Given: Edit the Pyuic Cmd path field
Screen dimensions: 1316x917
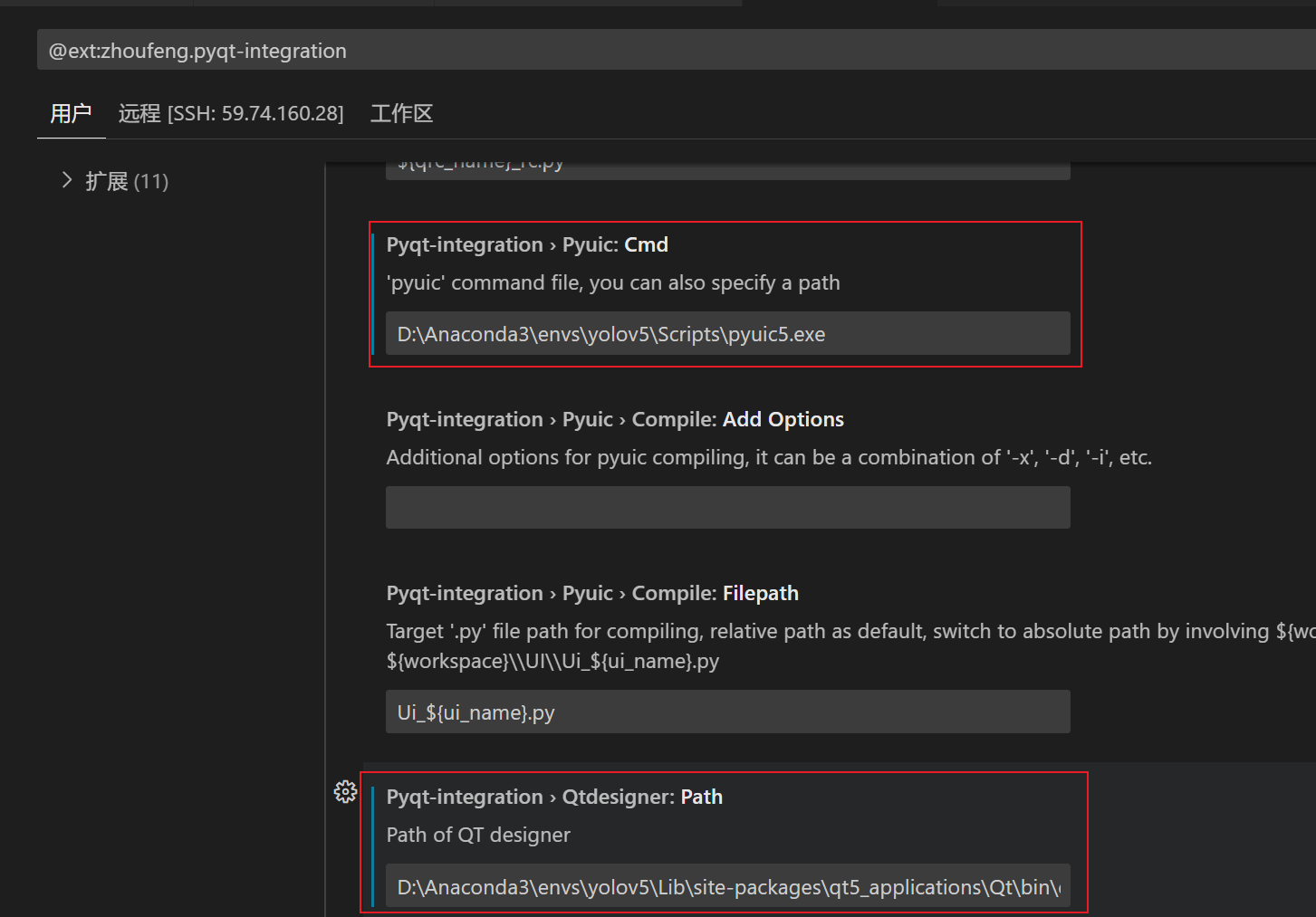Looking at the screenshot, I should (727, 333).
